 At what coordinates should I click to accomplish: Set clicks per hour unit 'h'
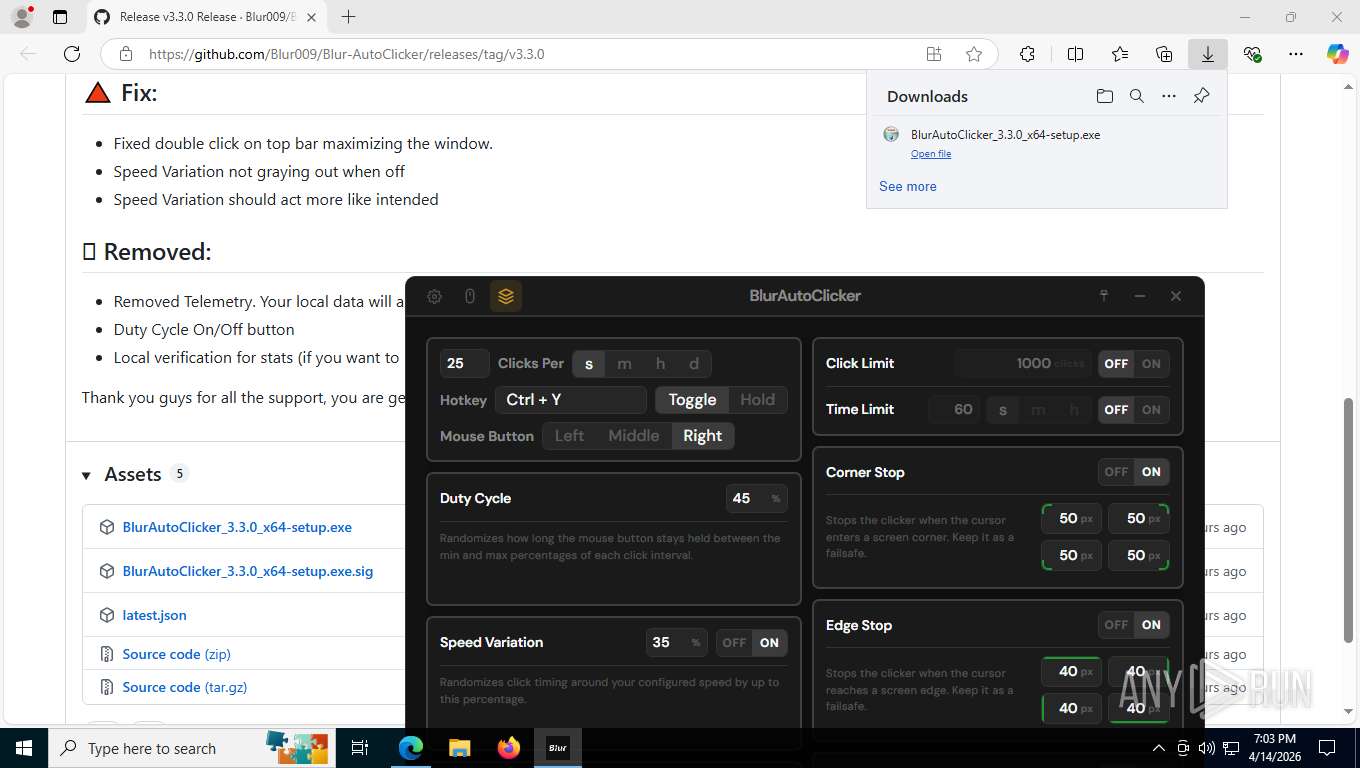(x=660, y=364)
